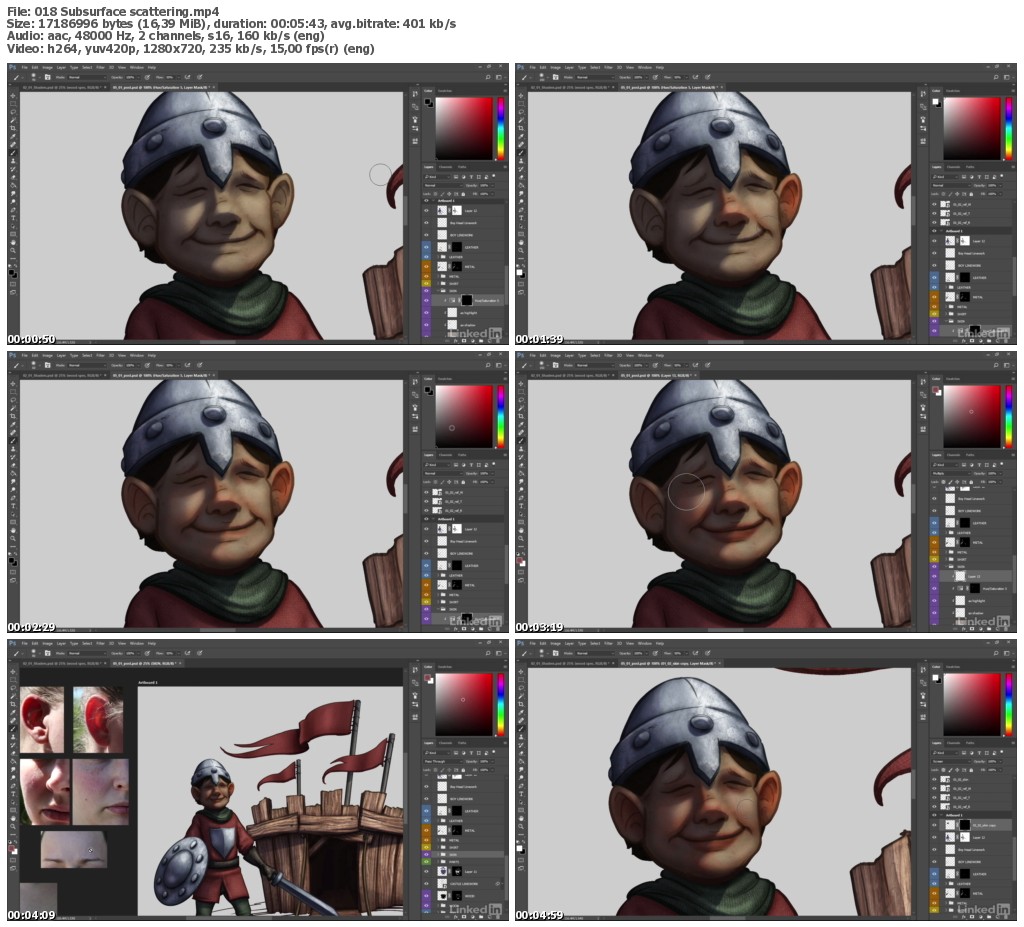The image size is (1024, 927).
Task: Click the History panel icon in the 00:04:09 frame dock
Action: [415, 670]
